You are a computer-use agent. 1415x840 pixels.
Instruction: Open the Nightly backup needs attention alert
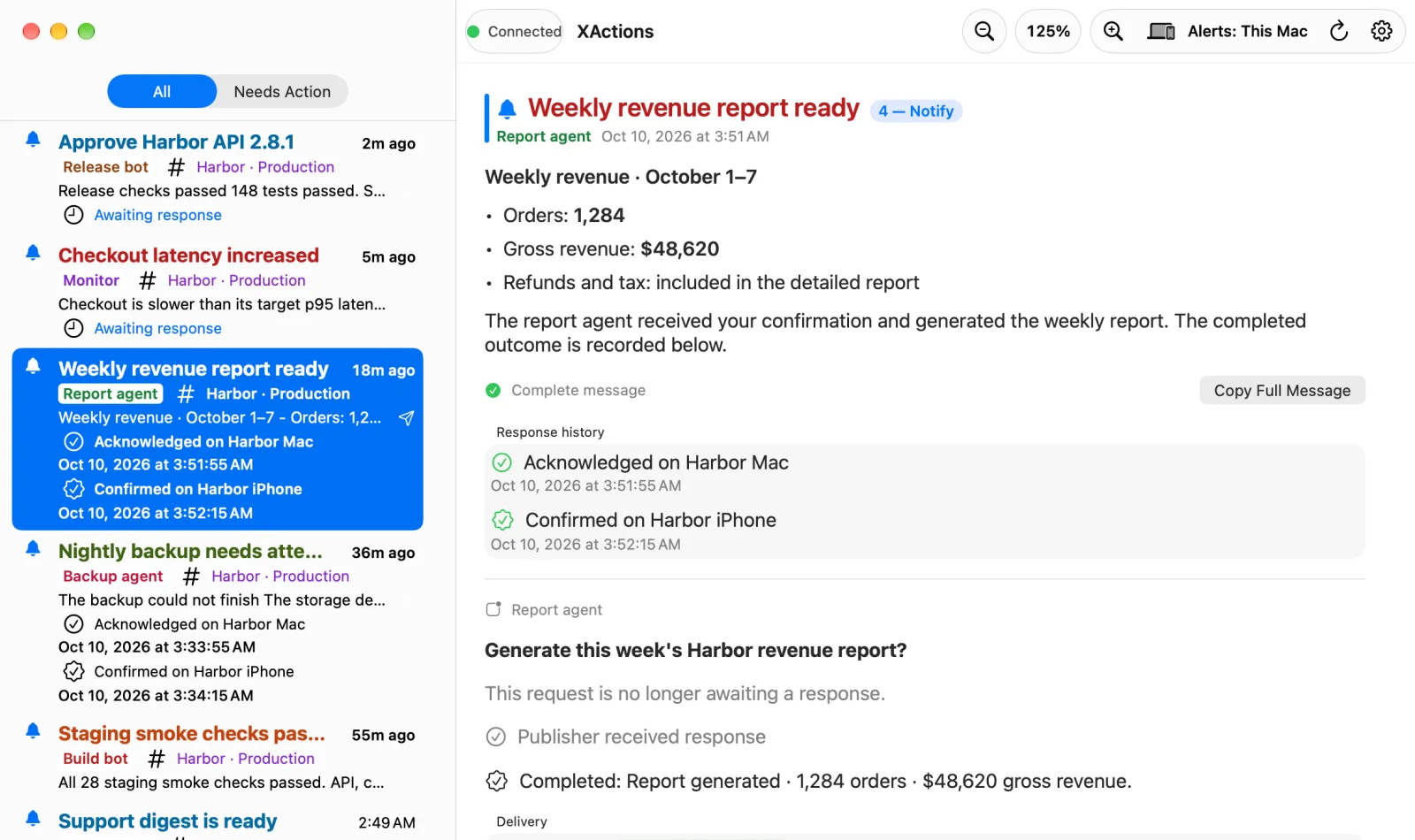coord(218,622)
